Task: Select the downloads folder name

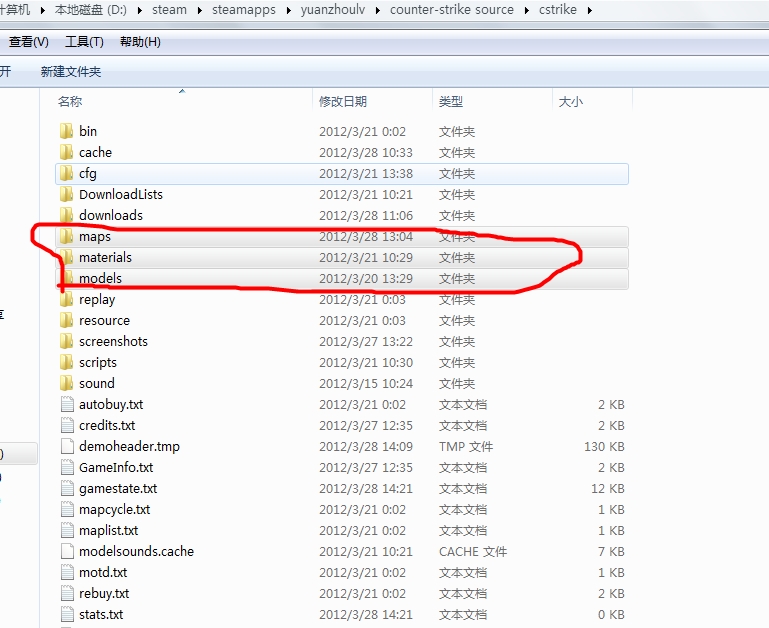Action: pos(111,215)
